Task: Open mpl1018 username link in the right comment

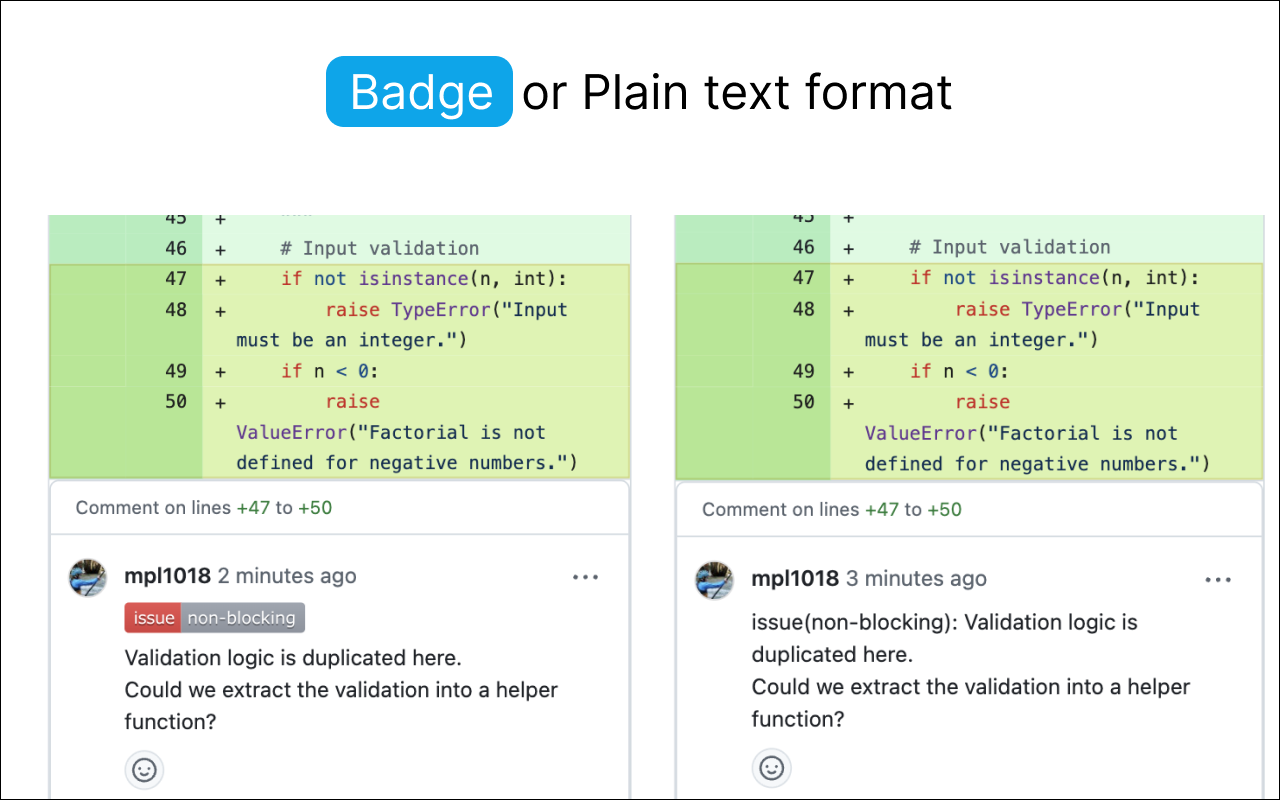Action: coord(795,579)
